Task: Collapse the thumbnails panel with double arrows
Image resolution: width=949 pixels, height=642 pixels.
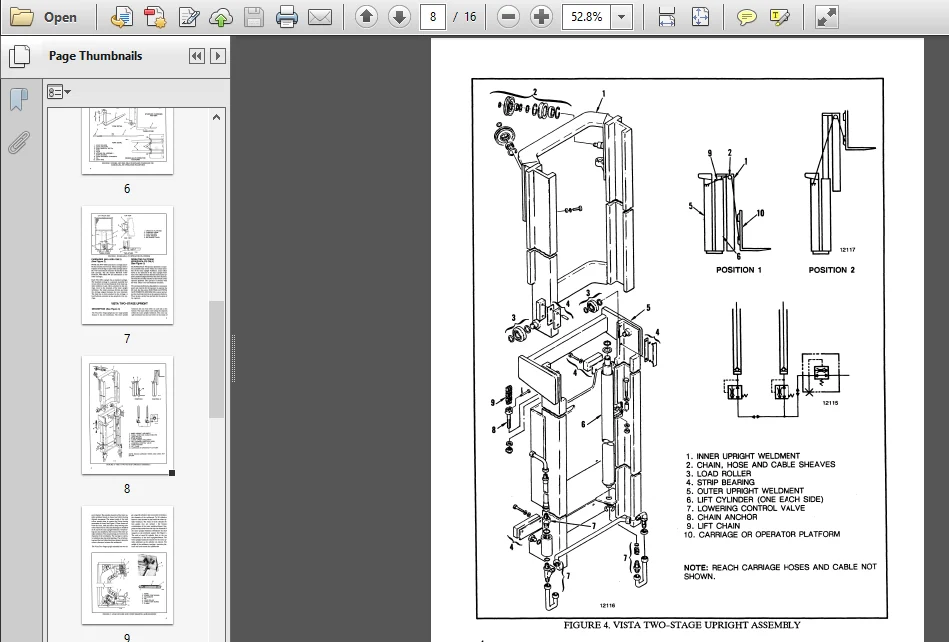Action: 197,56
